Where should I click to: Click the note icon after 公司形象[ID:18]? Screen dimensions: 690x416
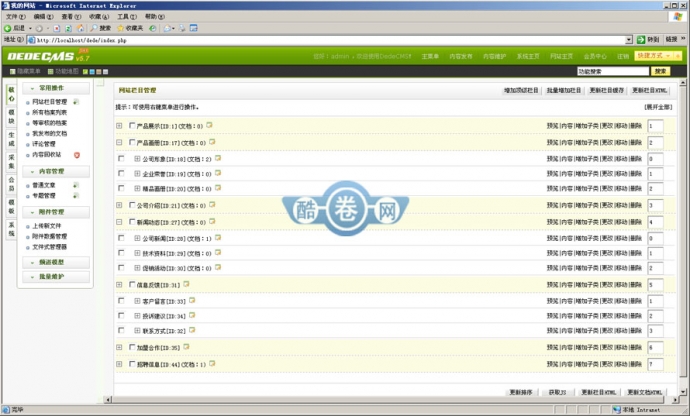218,158
